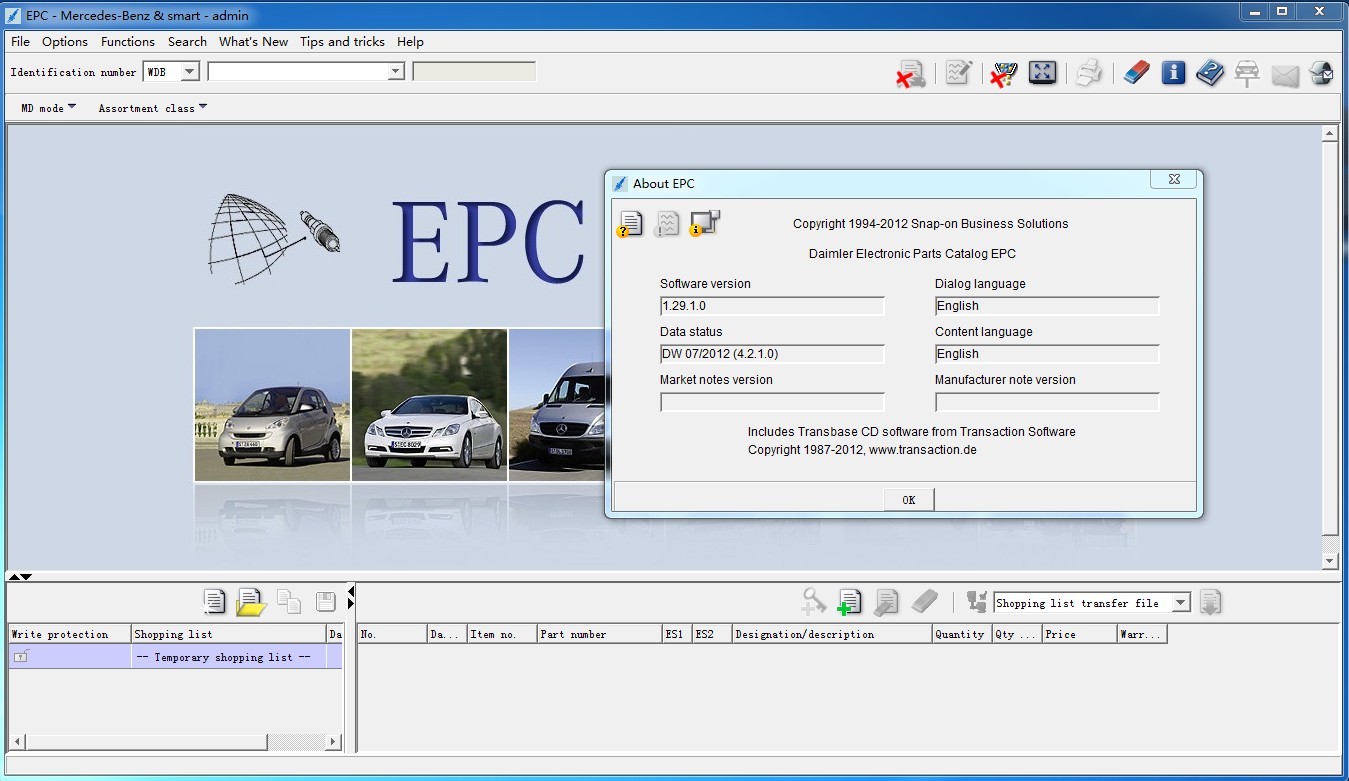This screenshot has width=1349, height=781.
Task: Click the Dialog language field
Action: pos(1047,306)
